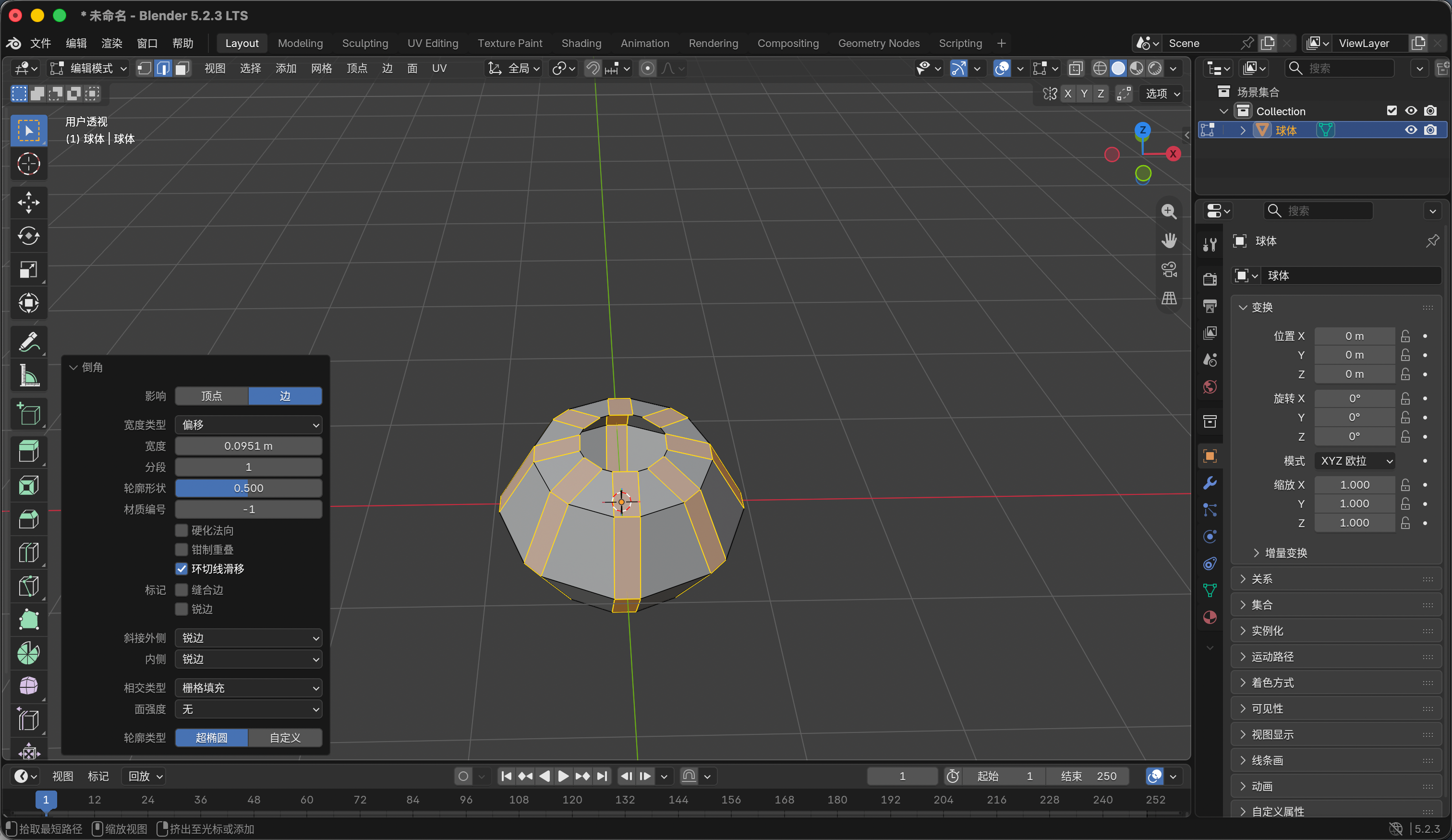The height and width of the screenshot is (840, 1452).
Task: Choose the Loop Cut tool
Action: pos(28,552)
